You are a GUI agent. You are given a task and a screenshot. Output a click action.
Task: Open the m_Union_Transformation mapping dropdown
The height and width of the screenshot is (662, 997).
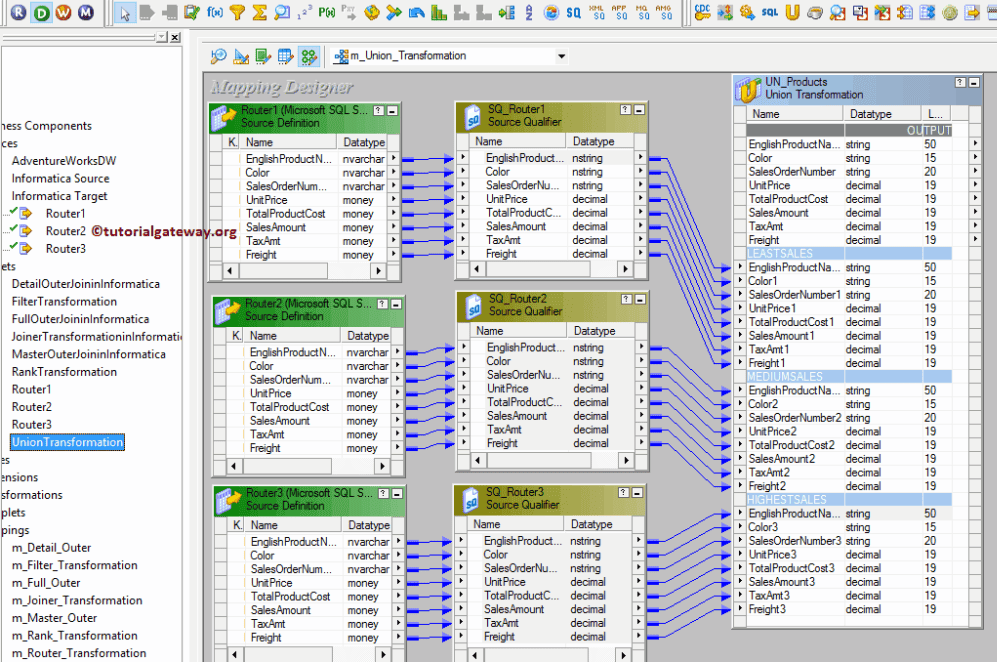point(561,56)
